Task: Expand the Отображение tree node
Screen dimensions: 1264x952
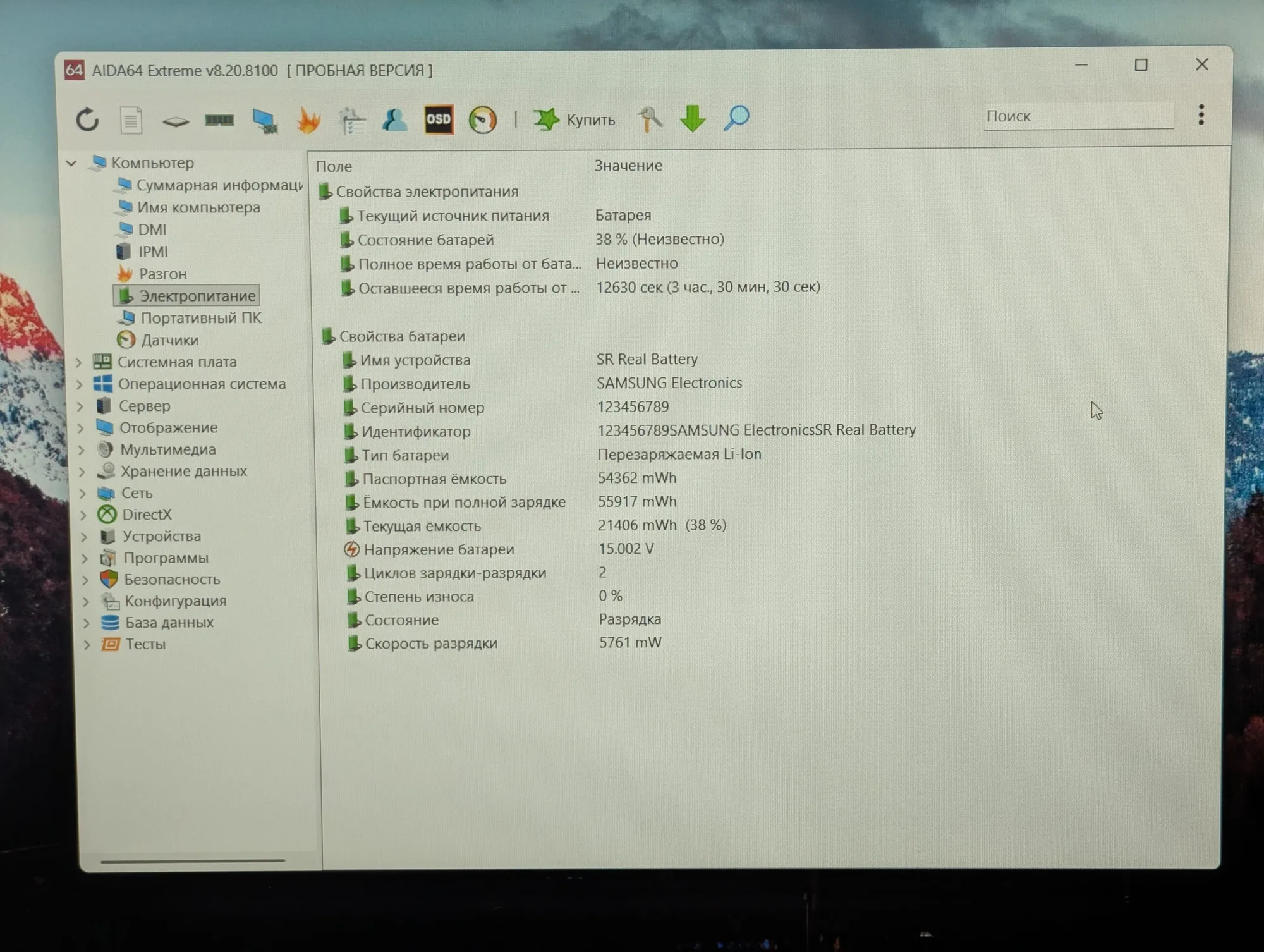Action: 81,428
